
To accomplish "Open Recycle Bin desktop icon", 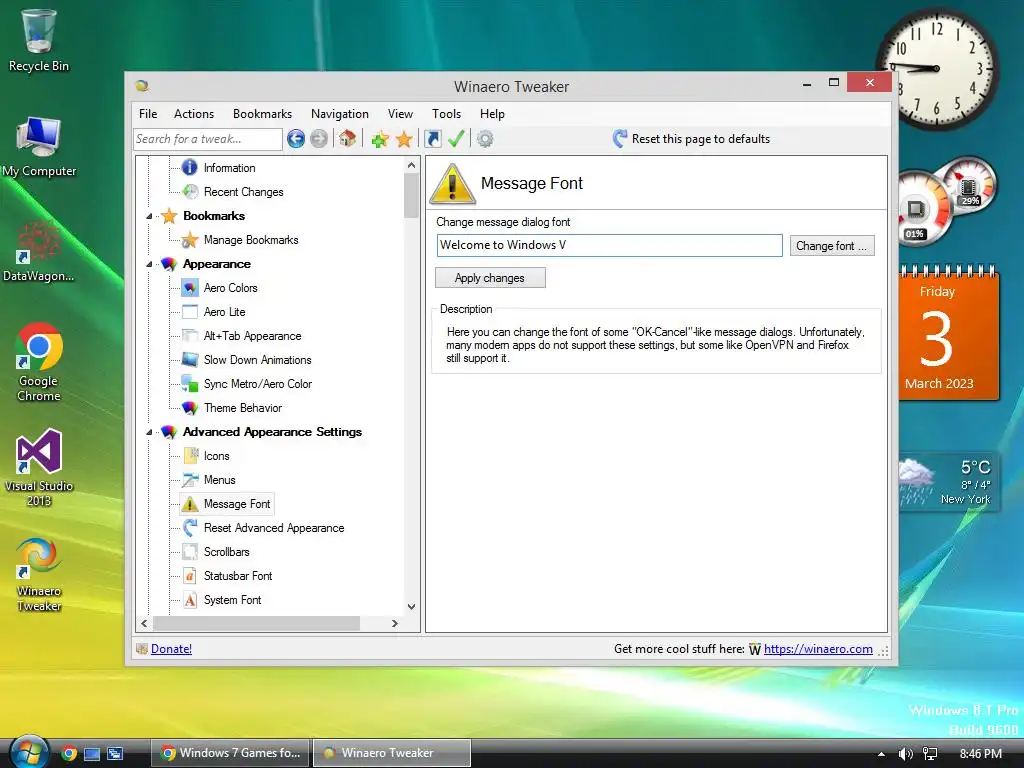I will (x=39, y=40).
